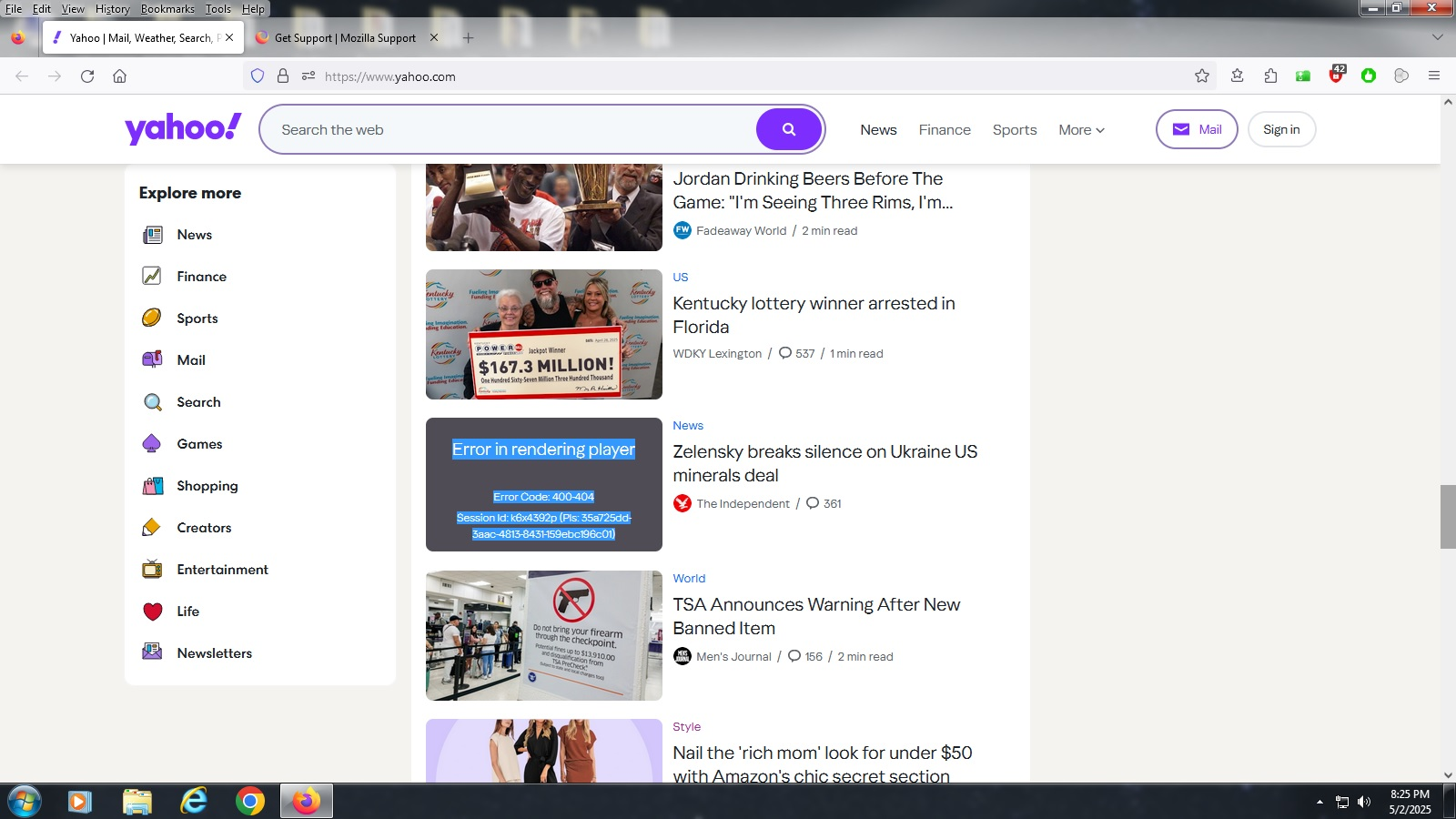1456x819 pixels.
Task: Select the Sports football icon in sidebar
Action: click(x=152, y=318)
